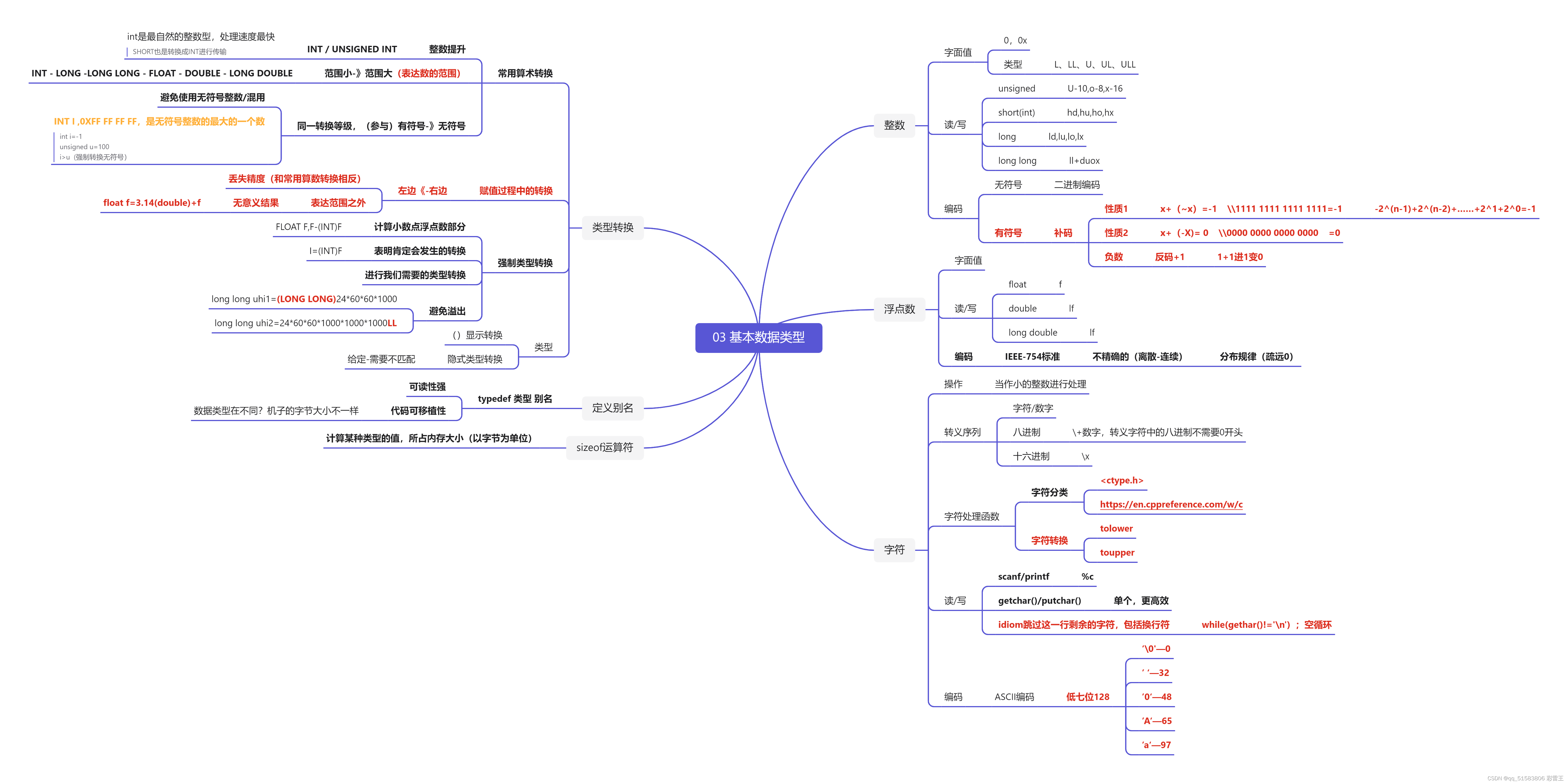Select the red 补码 node
Screen dimensions: 1568x784
click(x=1063, y=233)
